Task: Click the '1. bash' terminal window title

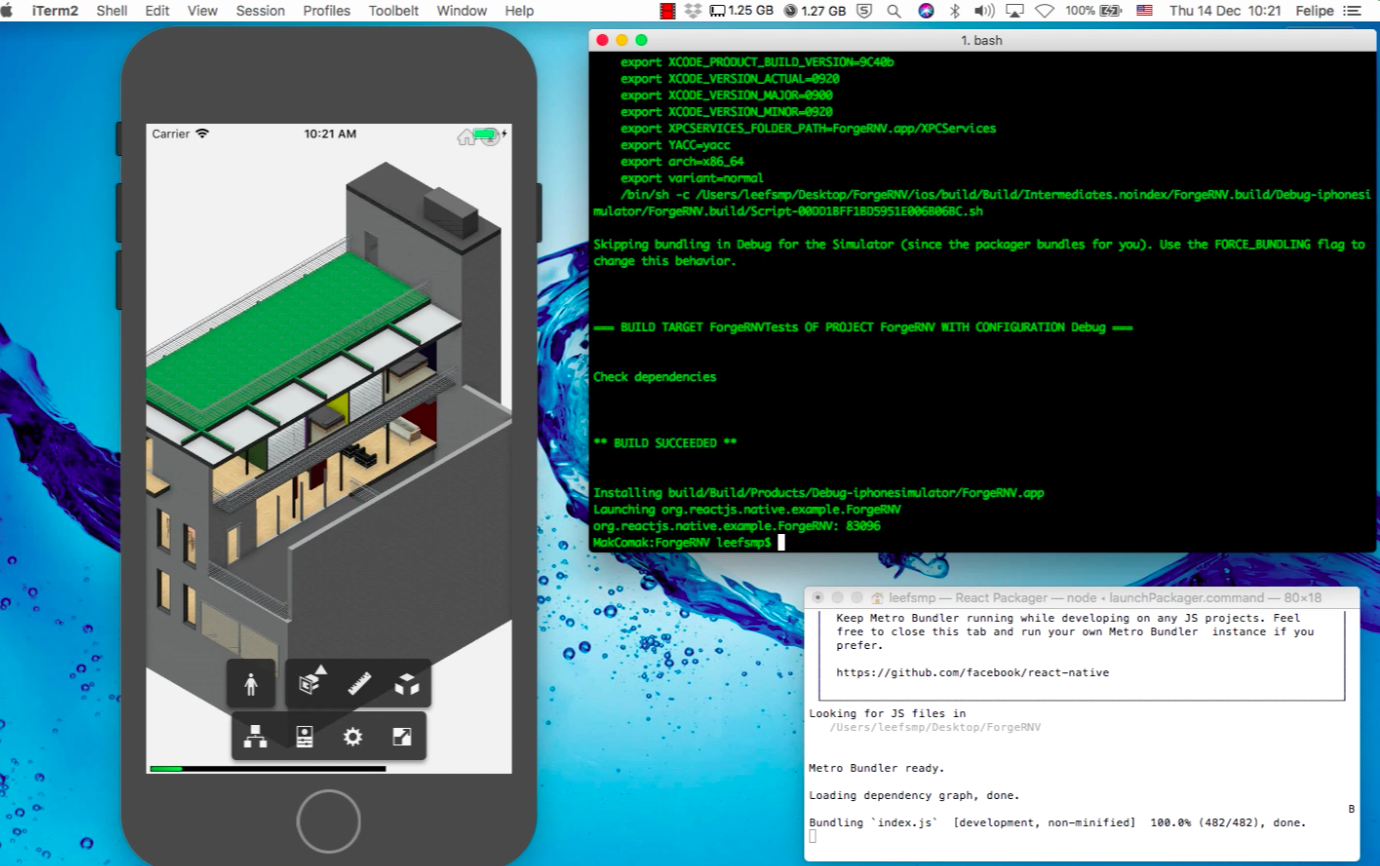Action: coord(981,40)
